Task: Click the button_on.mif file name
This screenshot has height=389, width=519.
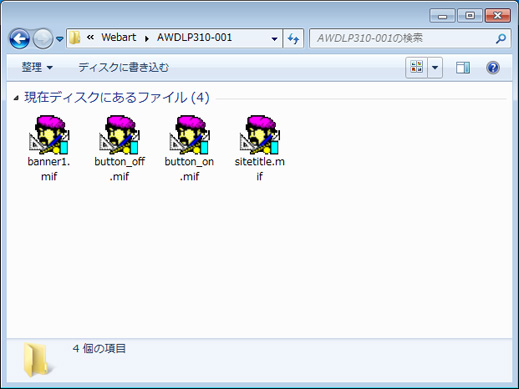Action: point(189,169)
